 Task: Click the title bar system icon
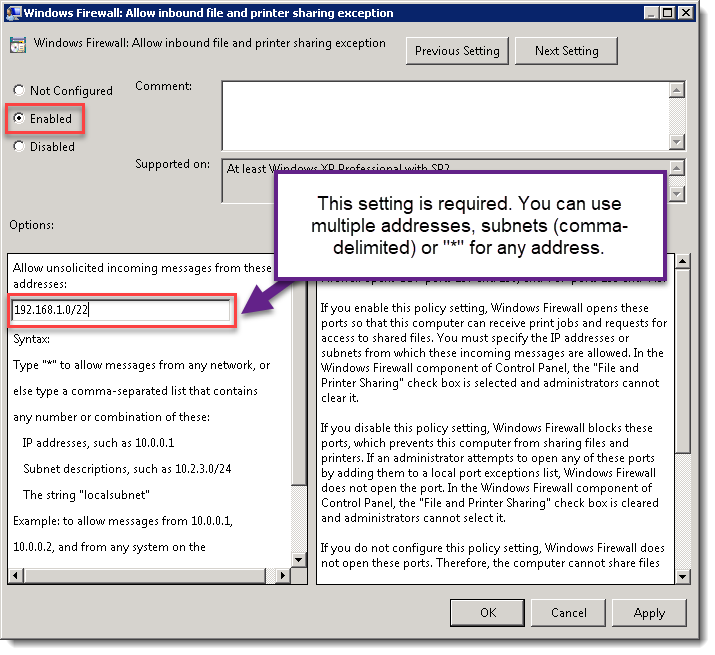tap(14, 12)
